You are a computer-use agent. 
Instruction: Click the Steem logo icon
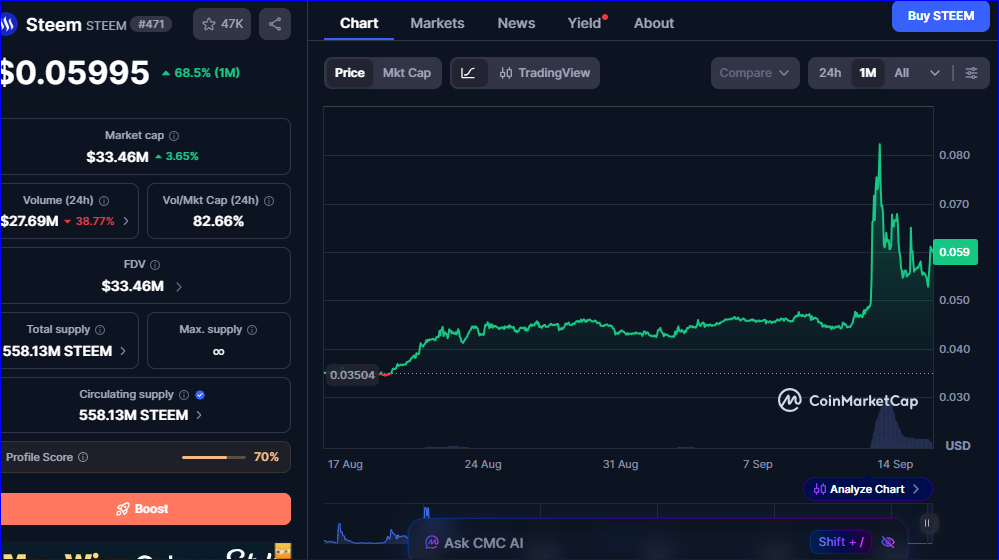[8, 25]
